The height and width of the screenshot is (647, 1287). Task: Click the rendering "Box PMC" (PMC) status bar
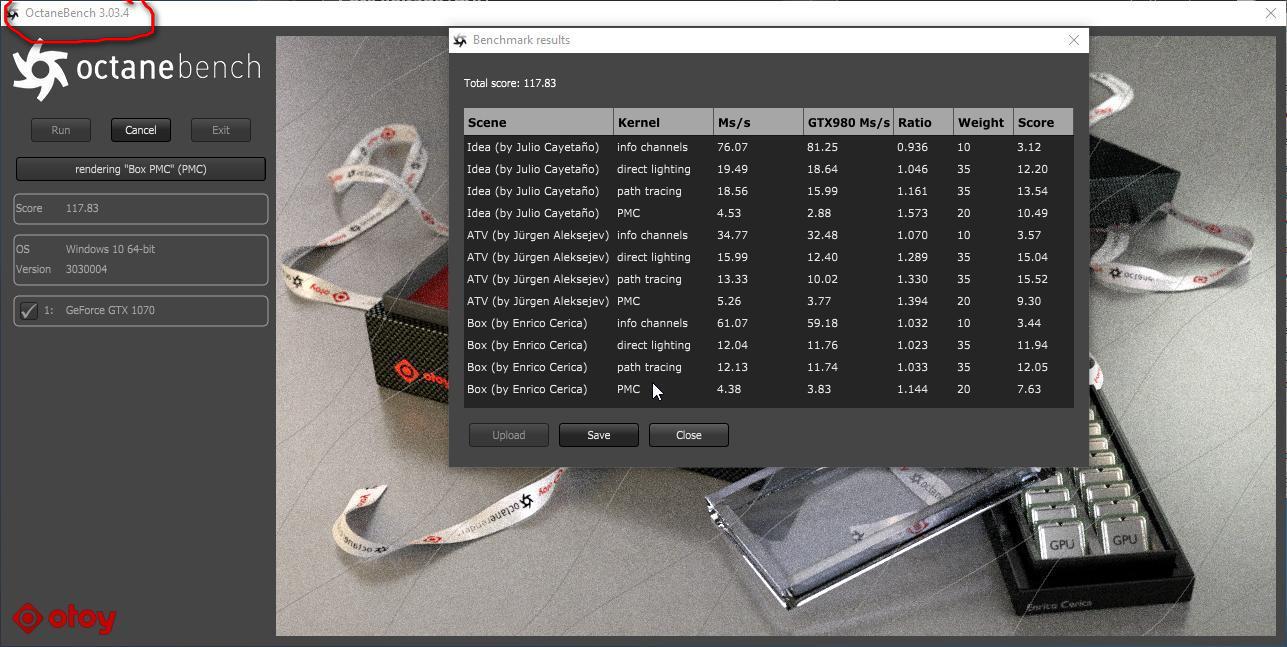click(x=141, y=169)
